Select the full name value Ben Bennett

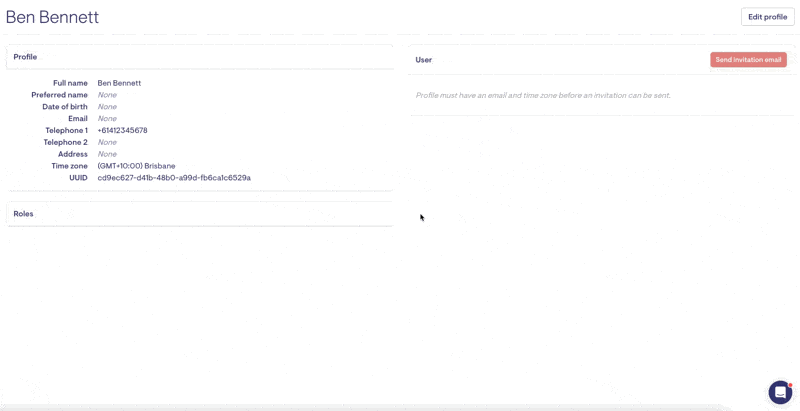point(119,83)
